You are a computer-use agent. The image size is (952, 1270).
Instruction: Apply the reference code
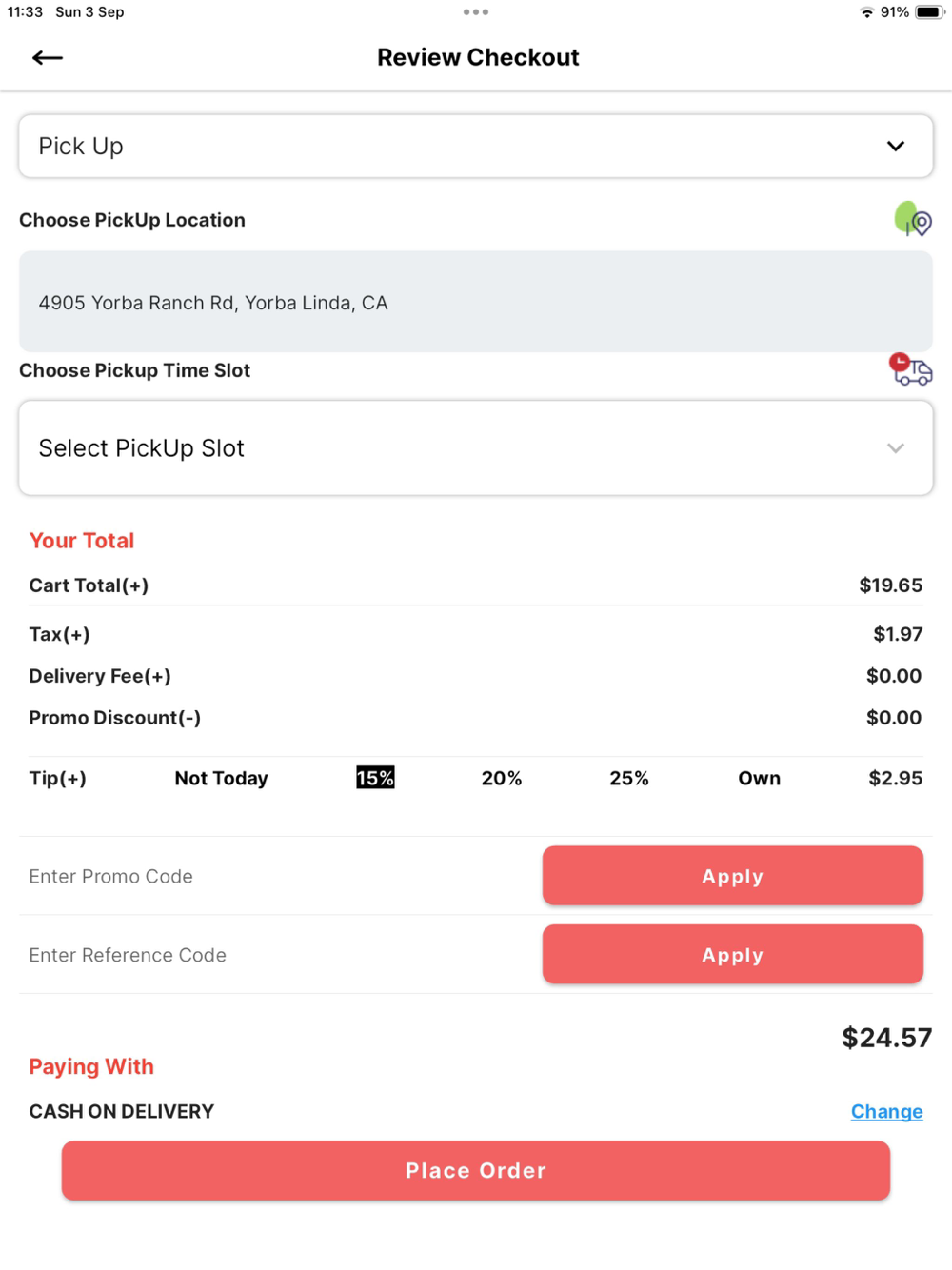[733, 955]
